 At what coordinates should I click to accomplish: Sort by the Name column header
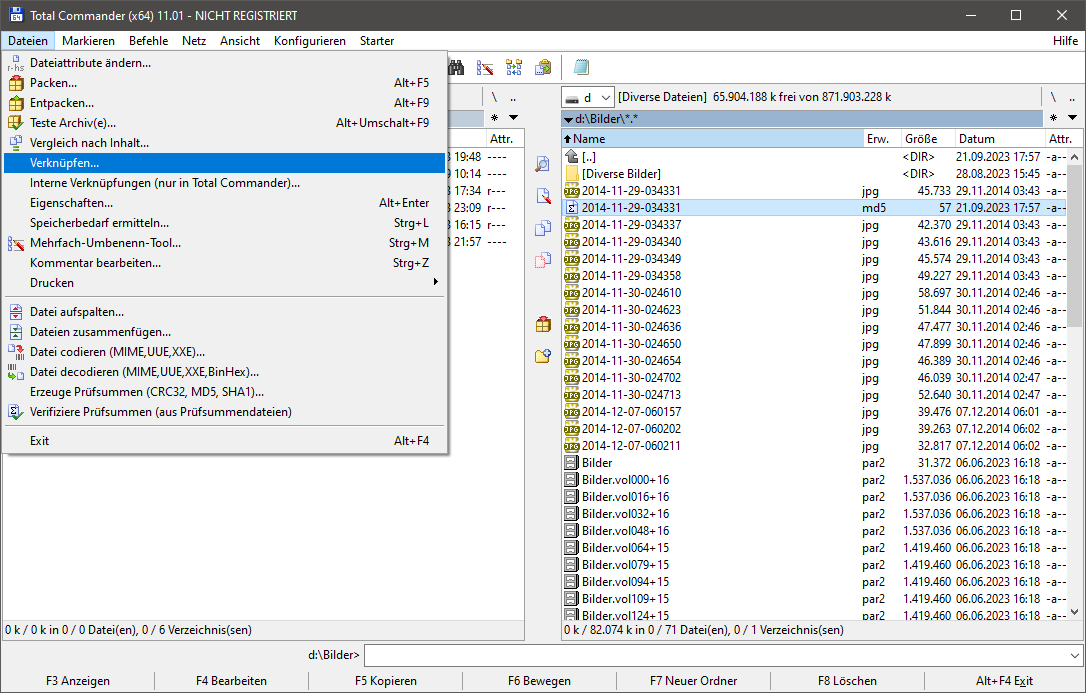click(713, 139)
